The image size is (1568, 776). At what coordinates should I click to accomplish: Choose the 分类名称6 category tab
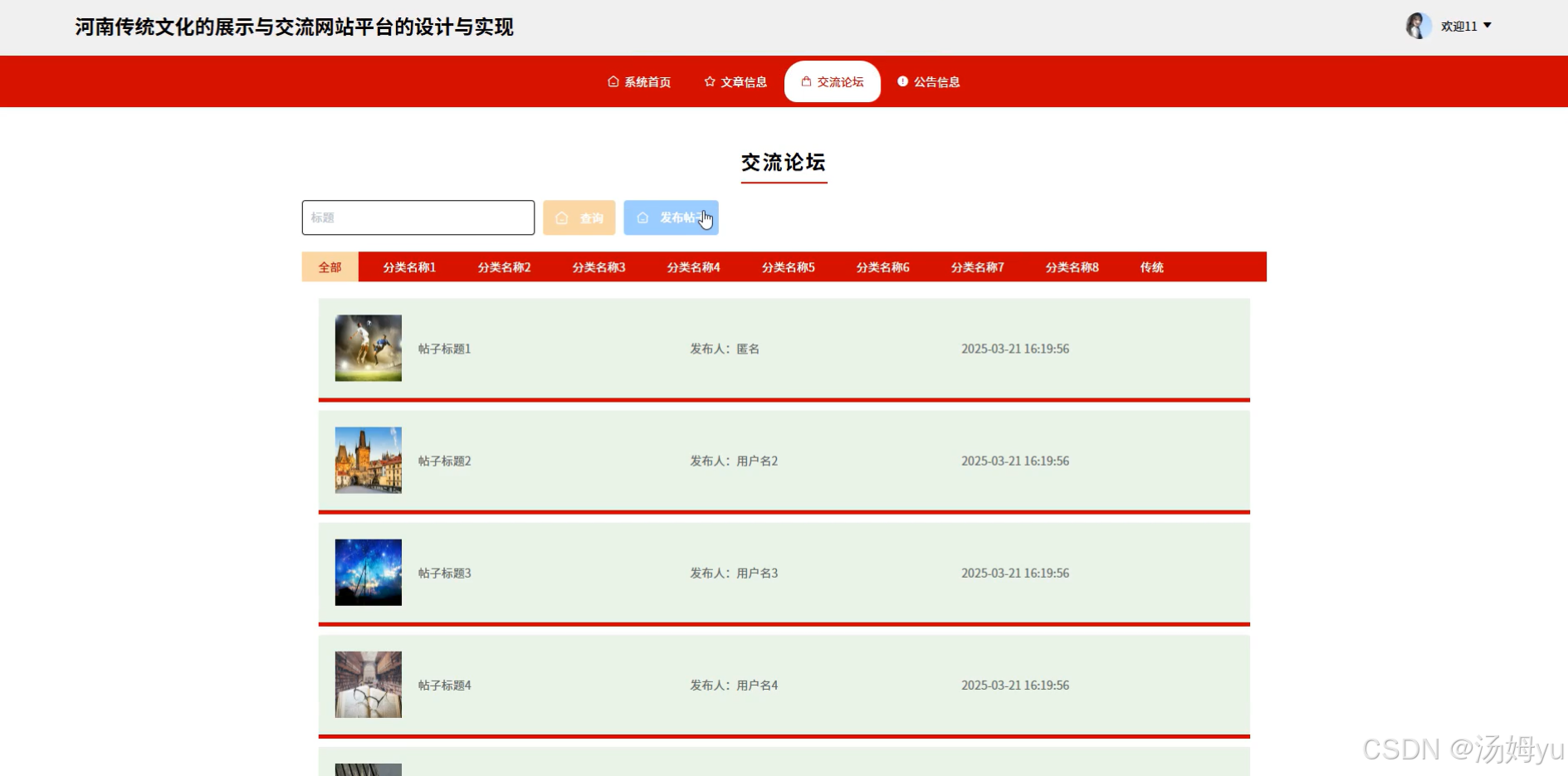coord(882,267)
